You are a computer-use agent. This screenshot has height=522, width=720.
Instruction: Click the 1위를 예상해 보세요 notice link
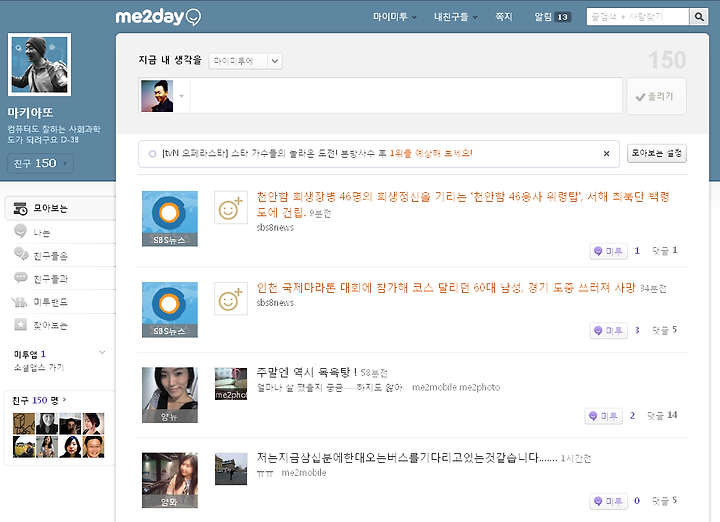tap(431, 153)
